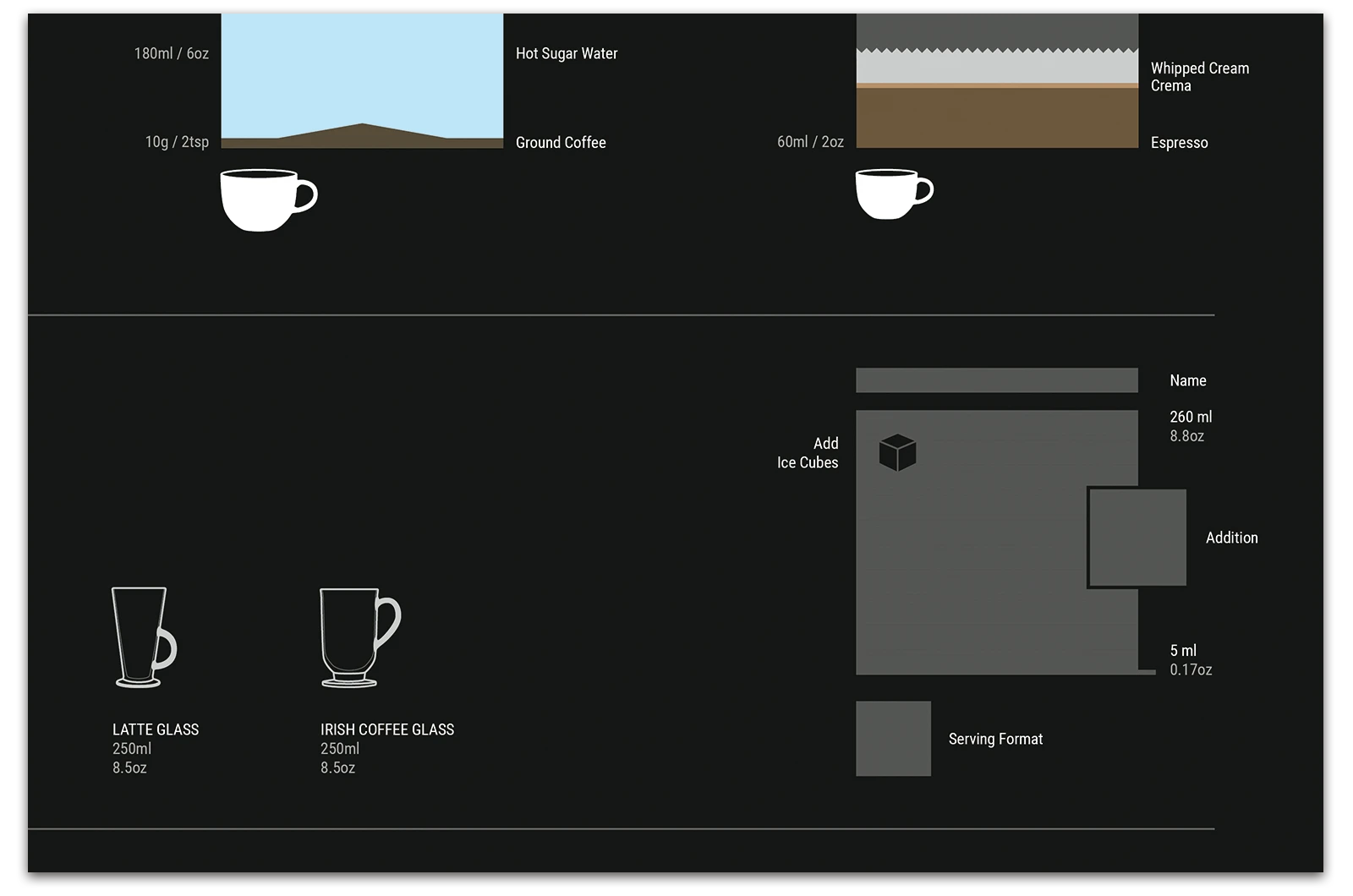
Task: Enable the Addition box
Action: coord(1138,538)
